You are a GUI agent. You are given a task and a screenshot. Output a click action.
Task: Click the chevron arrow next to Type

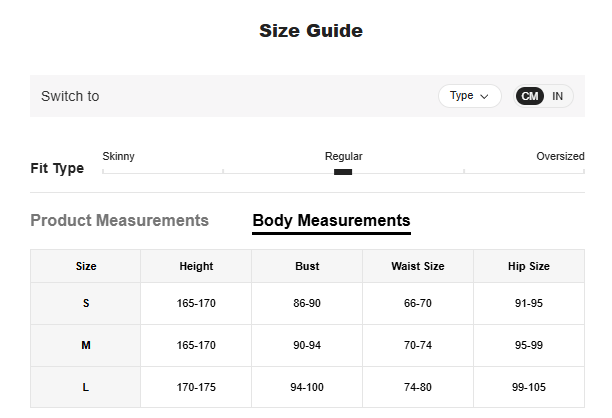click(485, 97)
